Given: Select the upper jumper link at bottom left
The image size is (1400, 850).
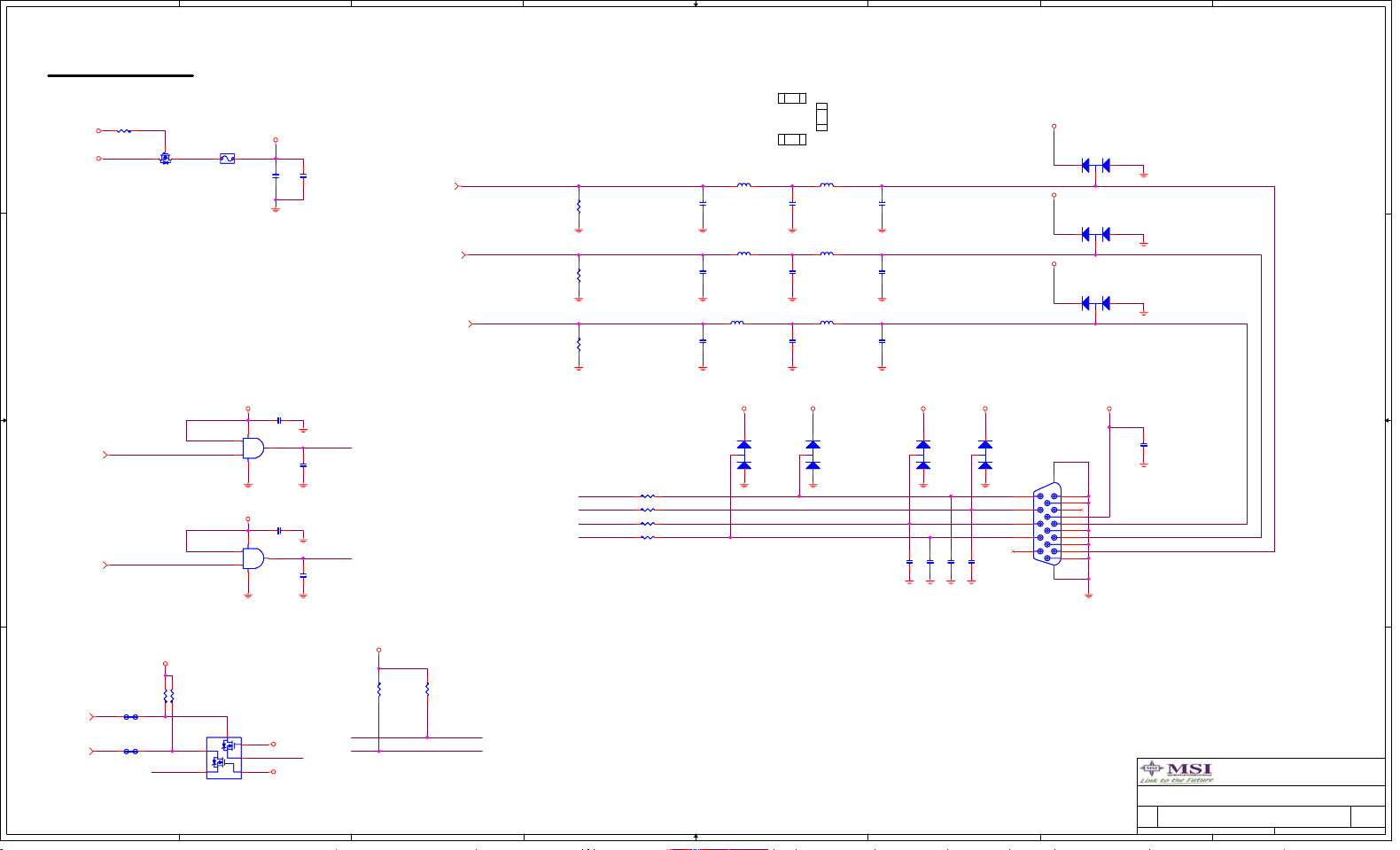Looking at the screenshot, I should tap(131, 716).
